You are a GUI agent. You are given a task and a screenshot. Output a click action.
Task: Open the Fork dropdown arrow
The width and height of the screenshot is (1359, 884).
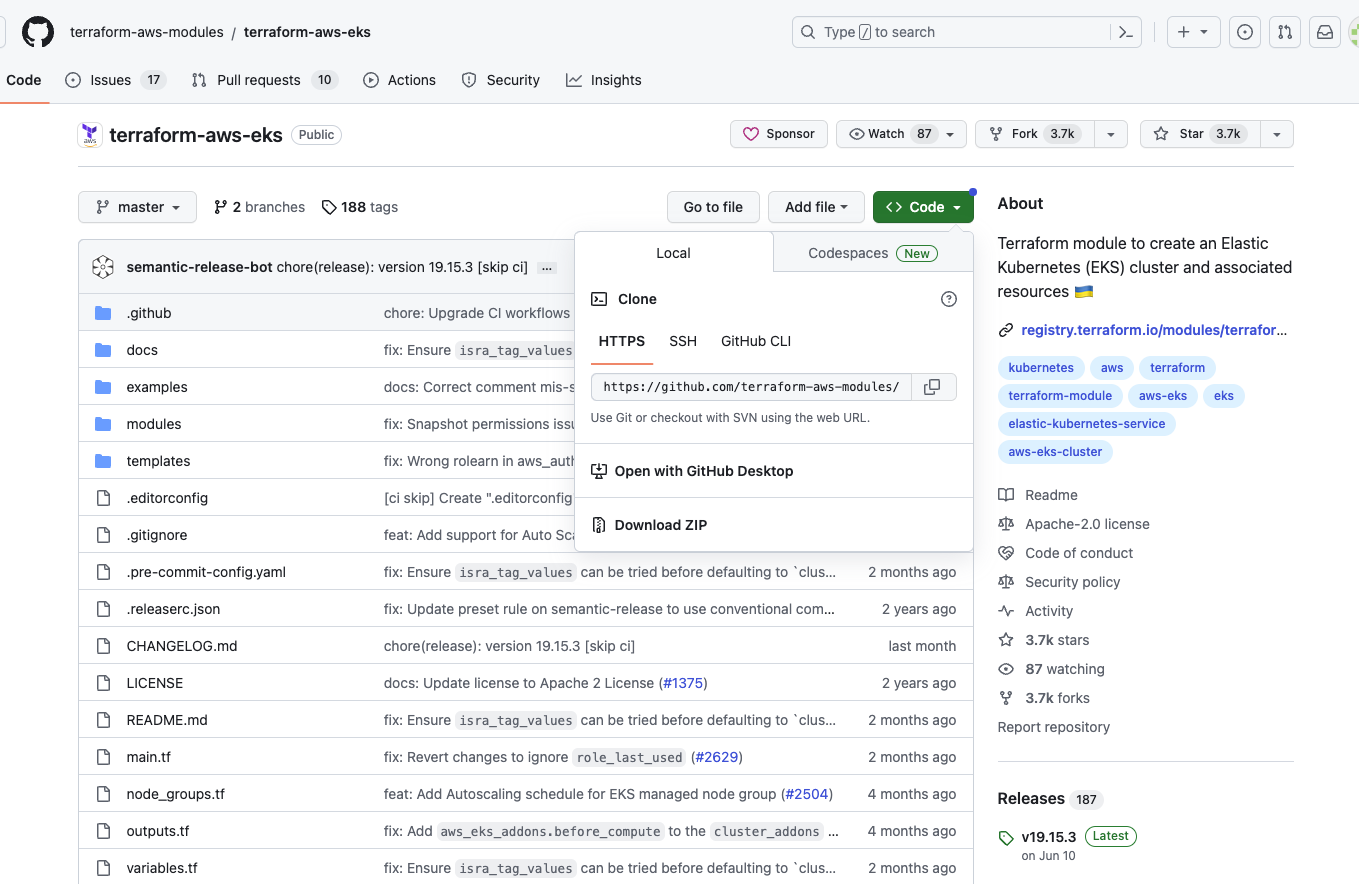point(1110,134)
